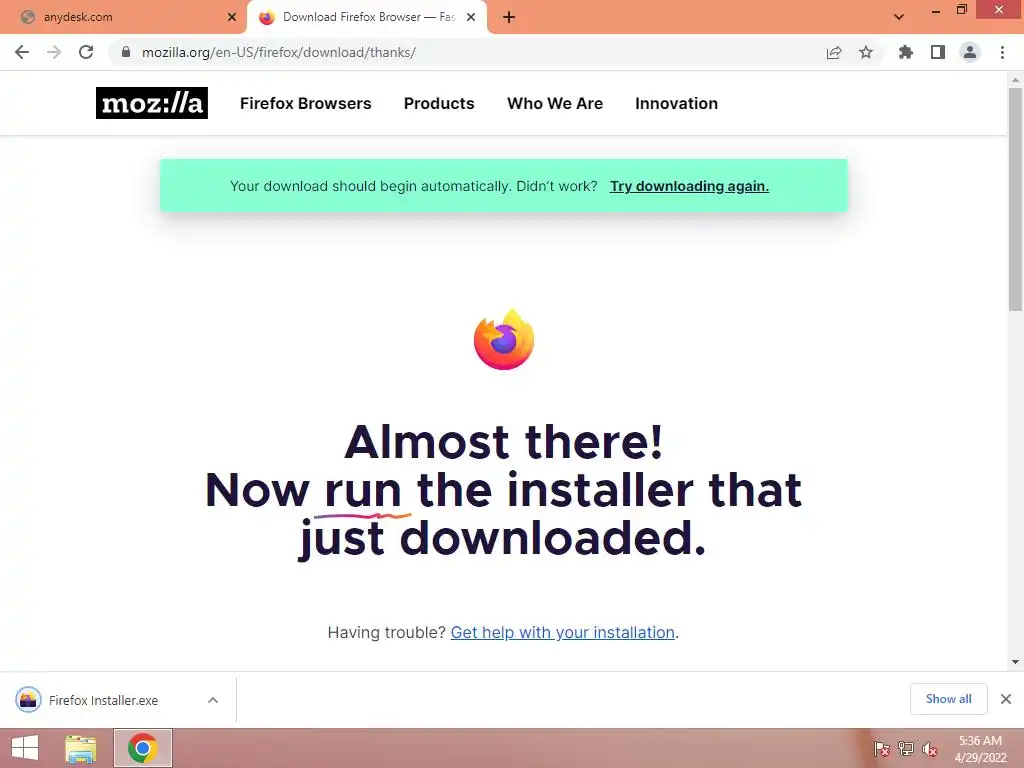Viewport: 1024px width, 768px height.
Task: Bookmark this page with the star icon
Action: tap(866, 52)
